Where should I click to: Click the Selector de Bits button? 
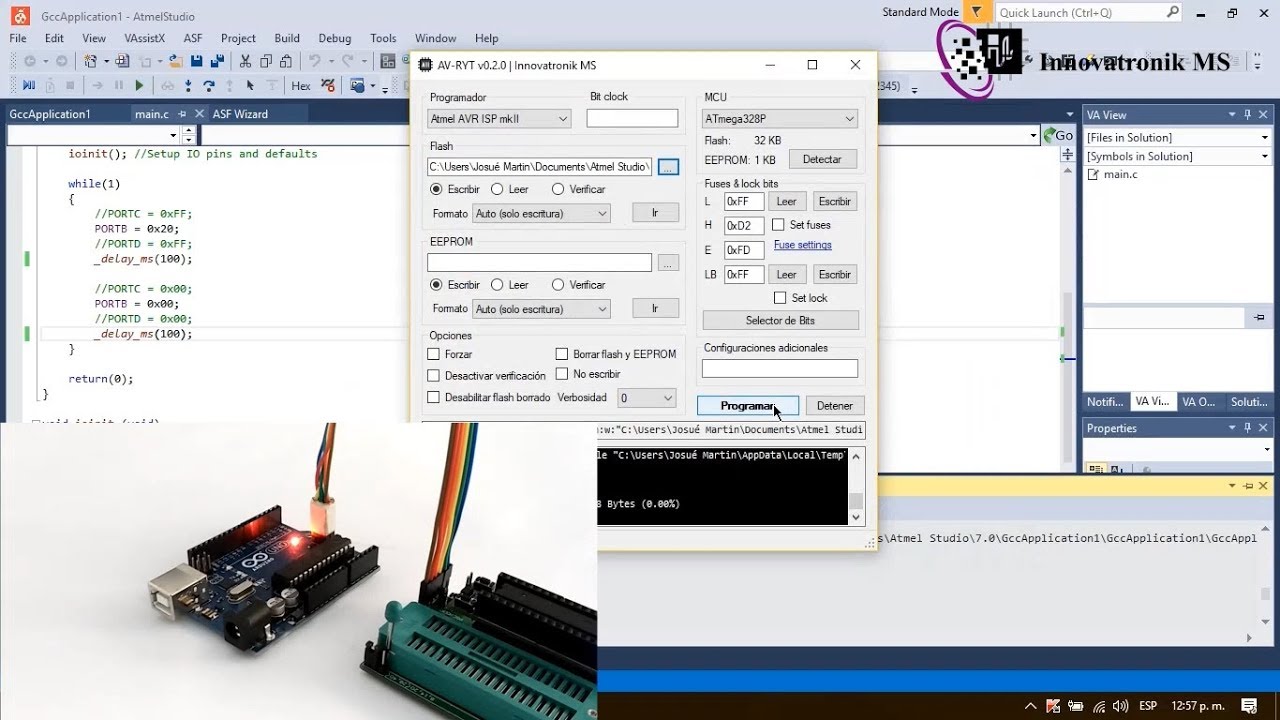pyautogui.click(x=780, y=321)
